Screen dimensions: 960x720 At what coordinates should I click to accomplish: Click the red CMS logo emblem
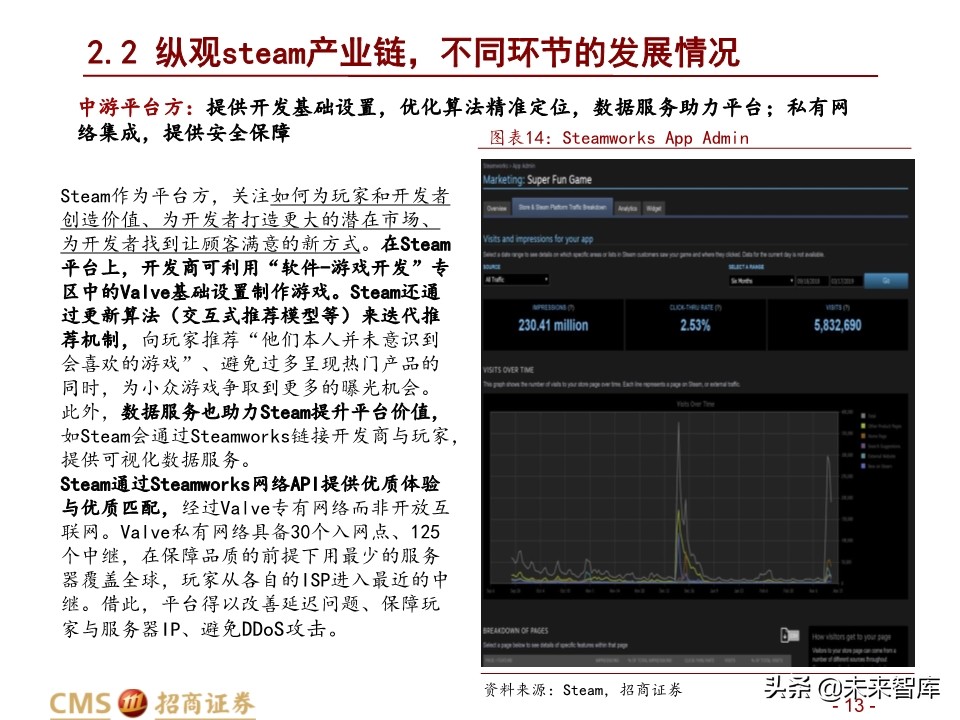pyautogui.click(x=132, y=700)
